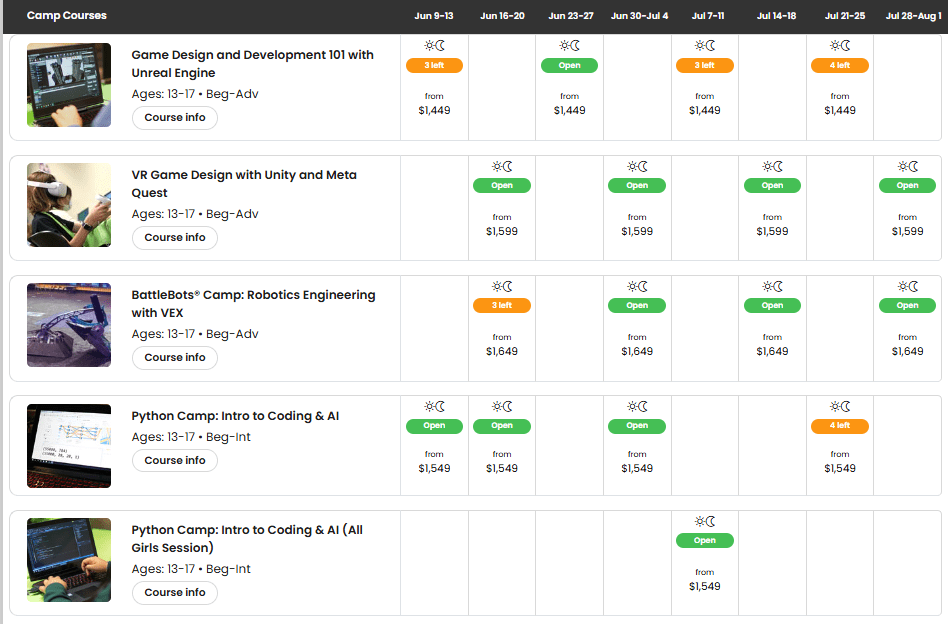The image size is (948, 624).
Task: Click day/night icon for BattleBots Jul 14-18
Action: point(773,286)
